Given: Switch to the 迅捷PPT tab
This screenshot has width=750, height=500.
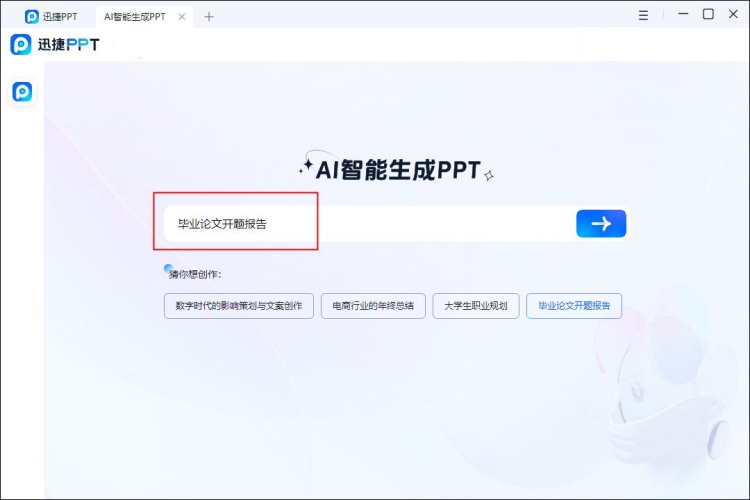Looking at the screenshot, I should tap(51, 17).
